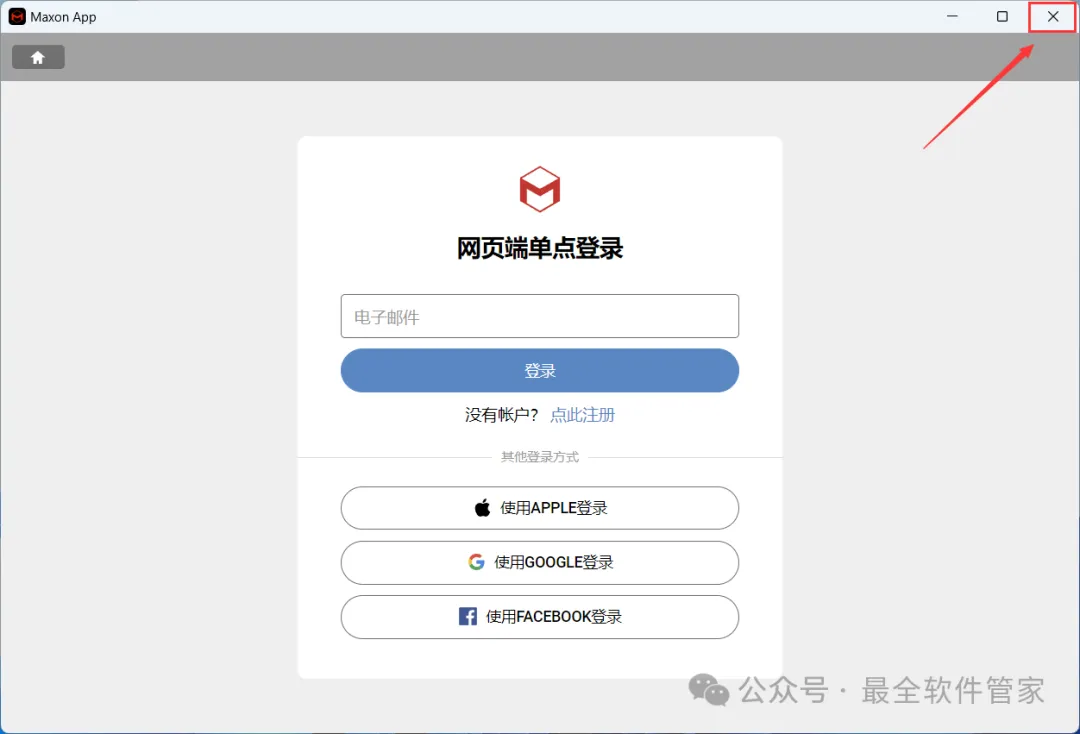Click the Maxon App logo in title bar
Viewport: 1080px width, 734px height.
pyautogui.click(x=17, y=17)
